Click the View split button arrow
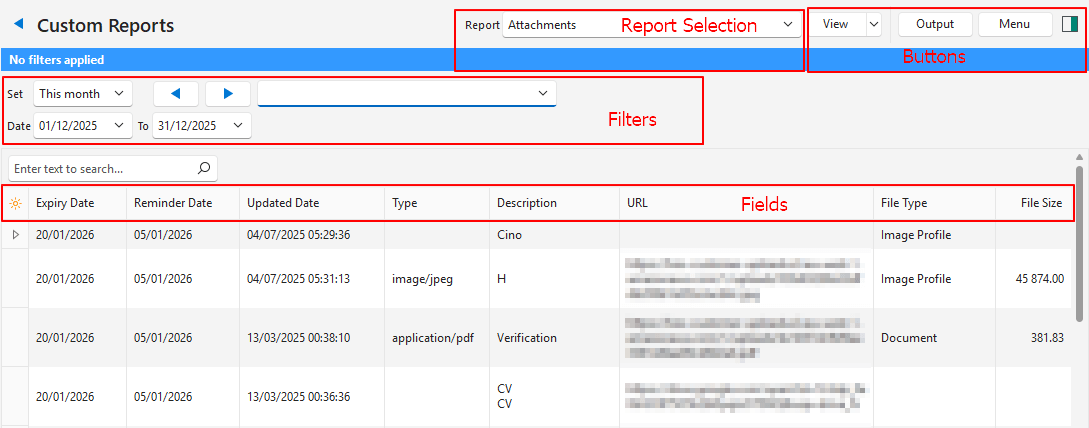Viewport: 1089px width, 428px height. 873,25
